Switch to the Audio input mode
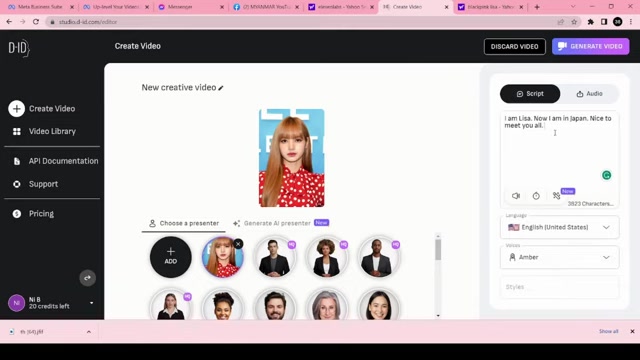Screen dimensions: 640x360 pyautogui.click(x=589, y=94)
